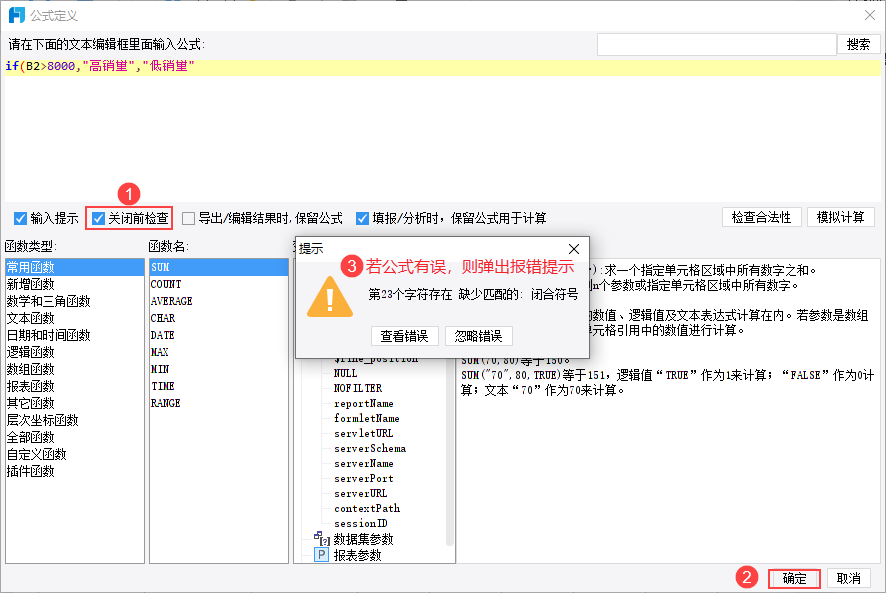Select reportName in the parameter tree
This screenshot has width=886, height=593.
[363, 403]
